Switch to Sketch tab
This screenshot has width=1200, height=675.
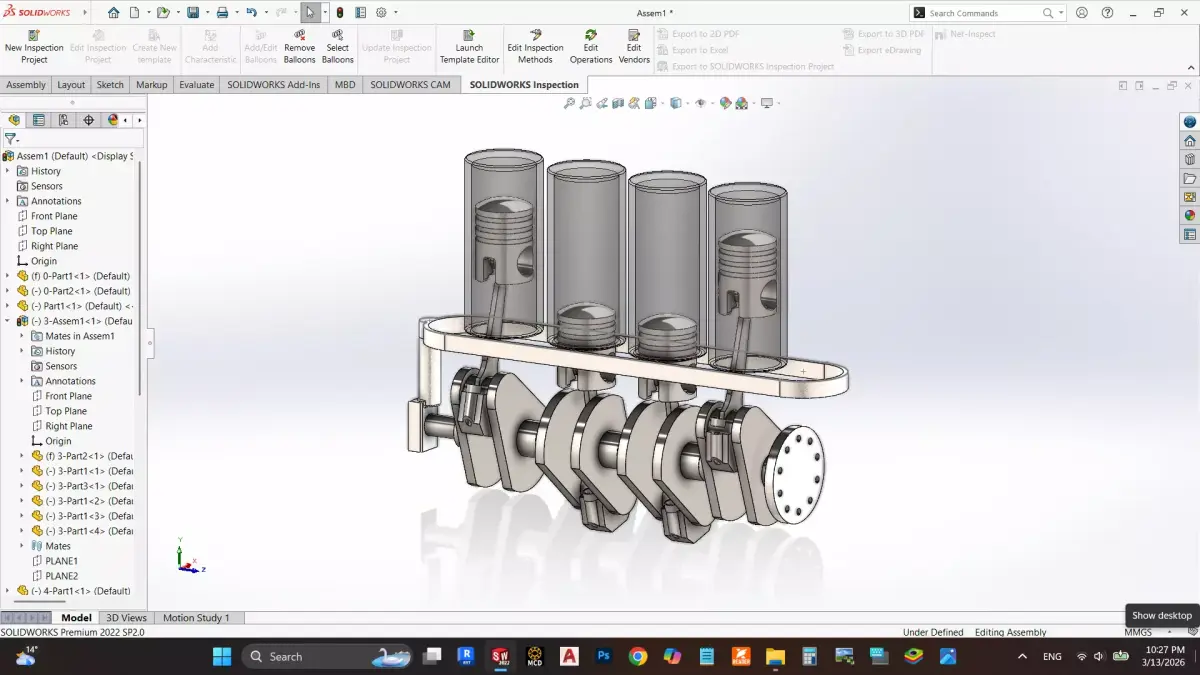click(110, 85)
